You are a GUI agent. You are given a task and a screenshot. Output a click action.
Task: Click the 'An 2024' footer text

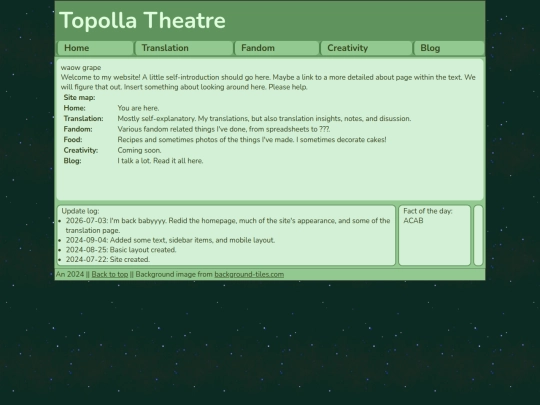pos(70,274)
